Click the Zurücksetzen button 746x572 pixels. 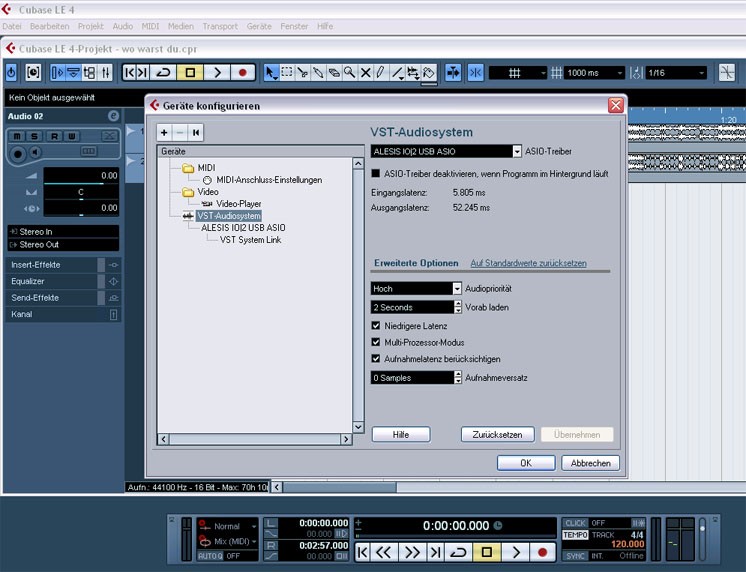coord(497,434)
